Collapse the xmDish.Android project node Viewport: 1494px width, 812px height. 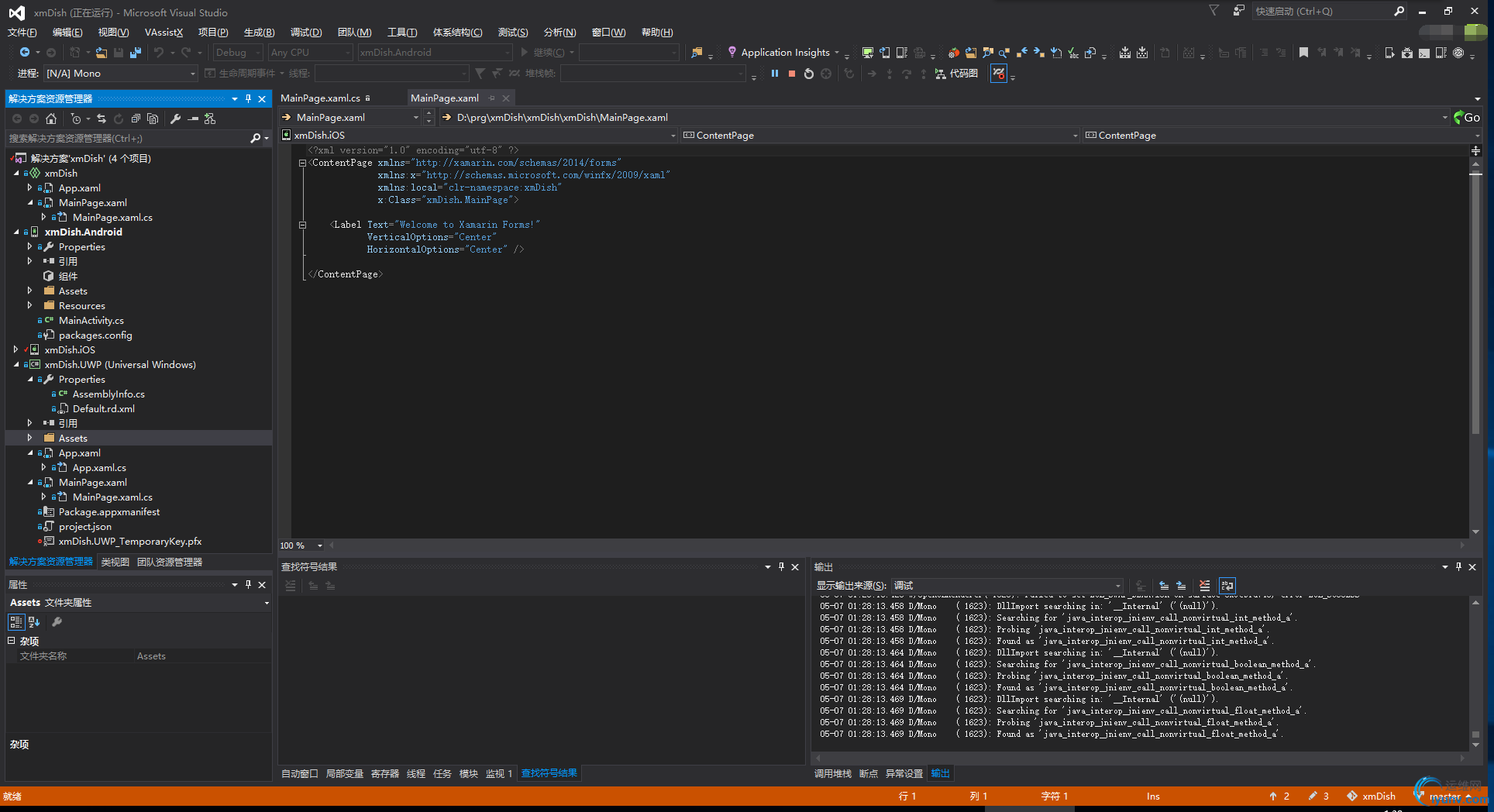16,232
